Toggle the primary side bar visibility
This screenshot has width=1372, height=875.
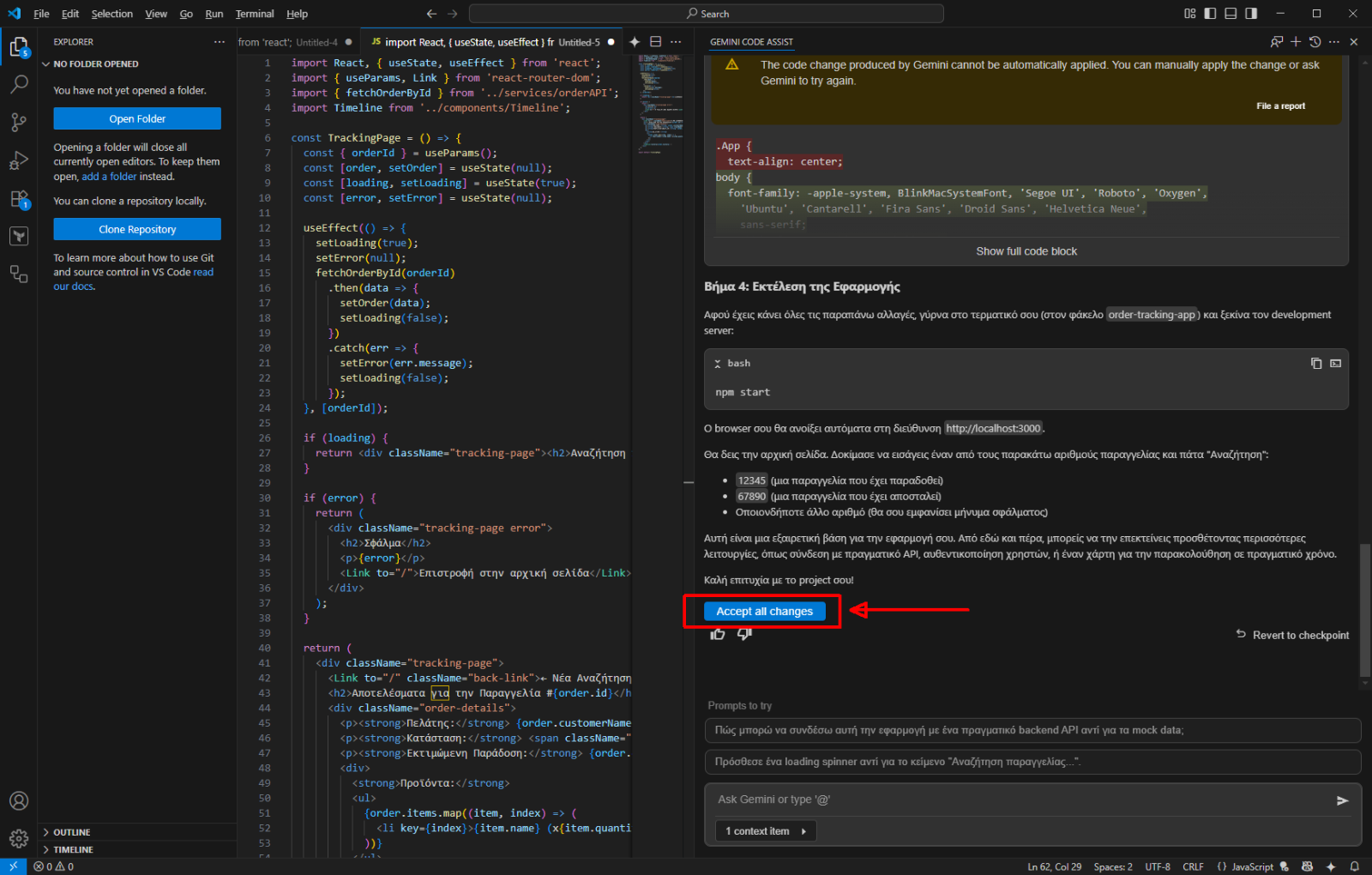[x=1210, y=14]
